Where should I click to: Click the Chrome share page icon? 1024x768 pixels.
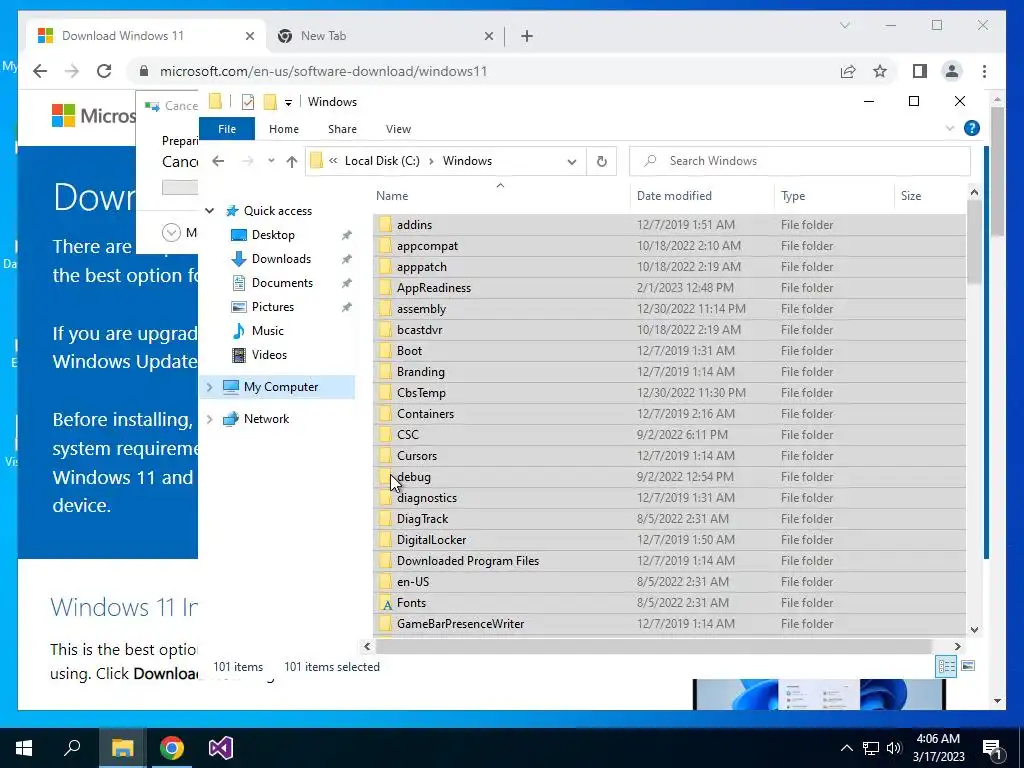point(848,71)
